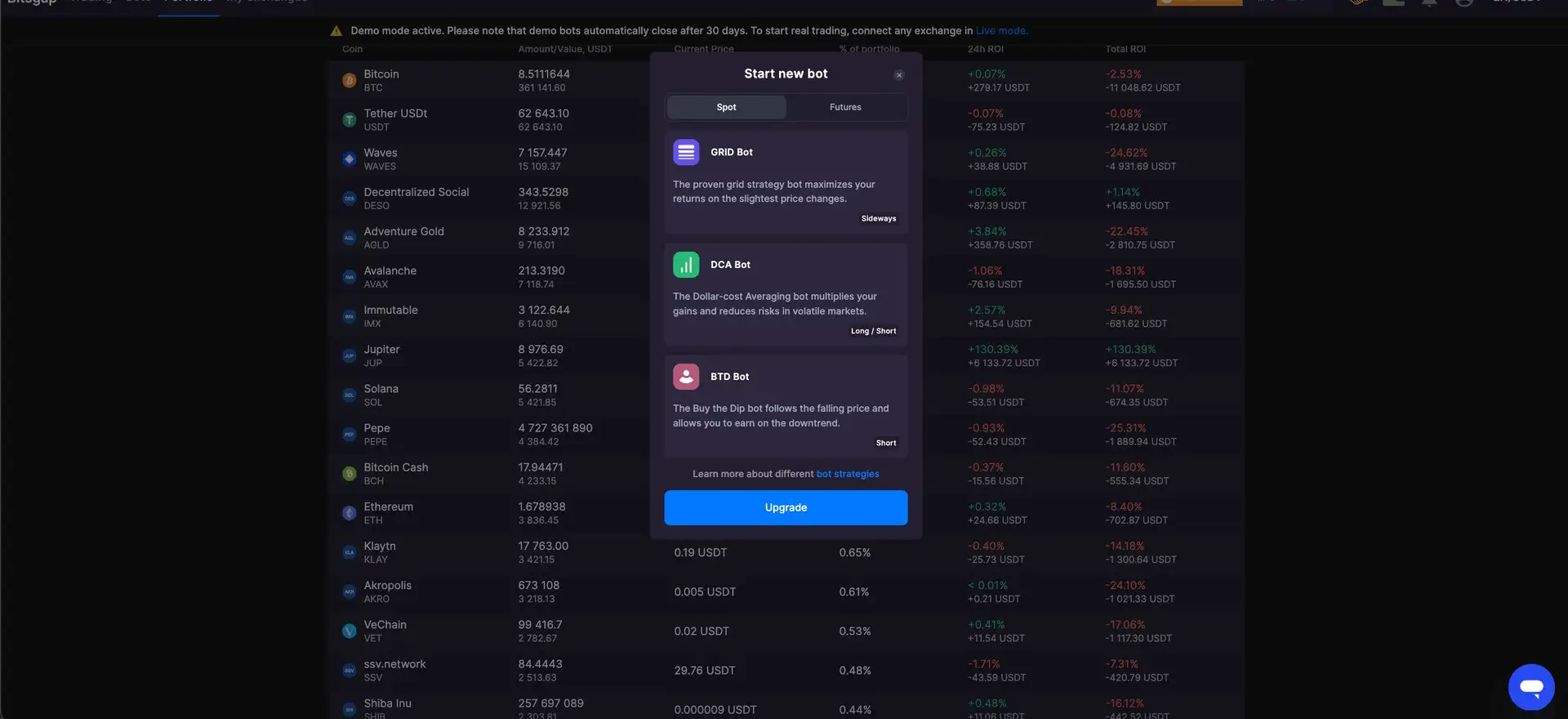The image size is (1568, 719).
Task: Click the Total ROI column header
Action: [1125, 49]
